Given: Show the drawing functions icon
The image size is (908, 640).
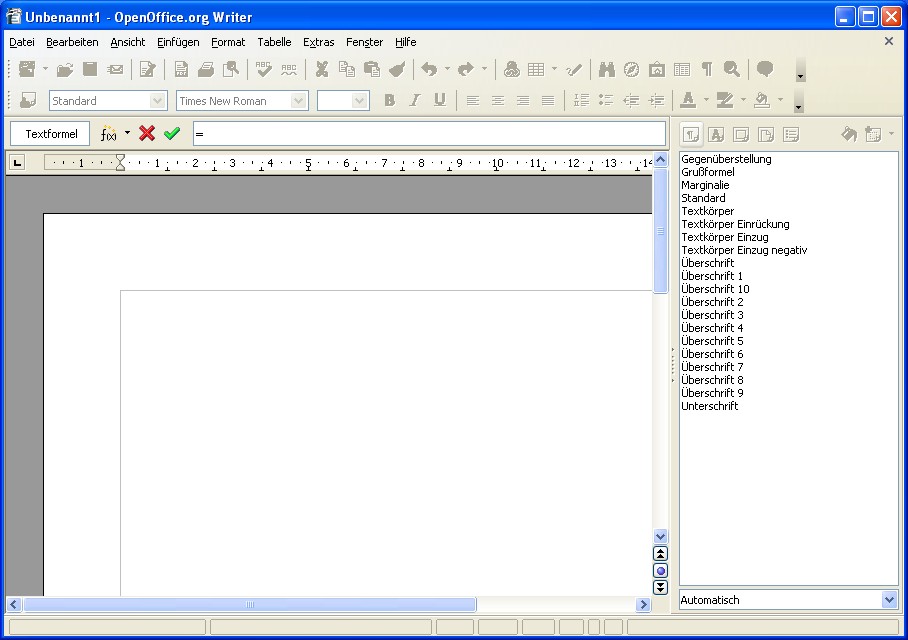Looking at the screenshot, I should 574,70.
